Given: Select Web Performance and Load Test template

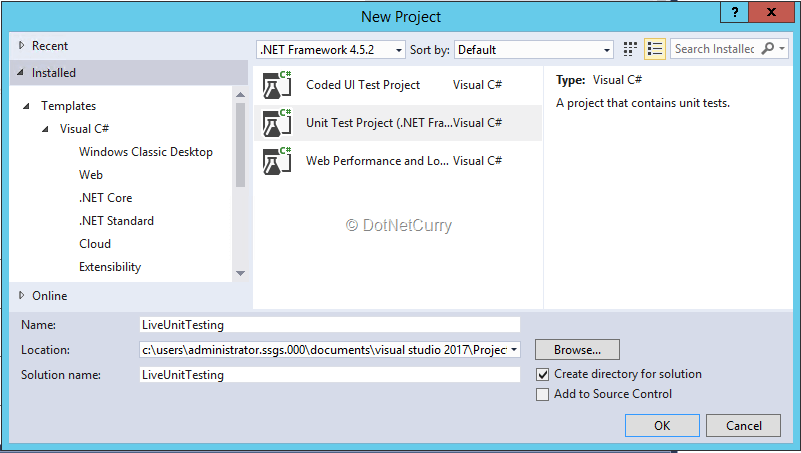Looking at the screenshot, I should (x=398, y=161).
